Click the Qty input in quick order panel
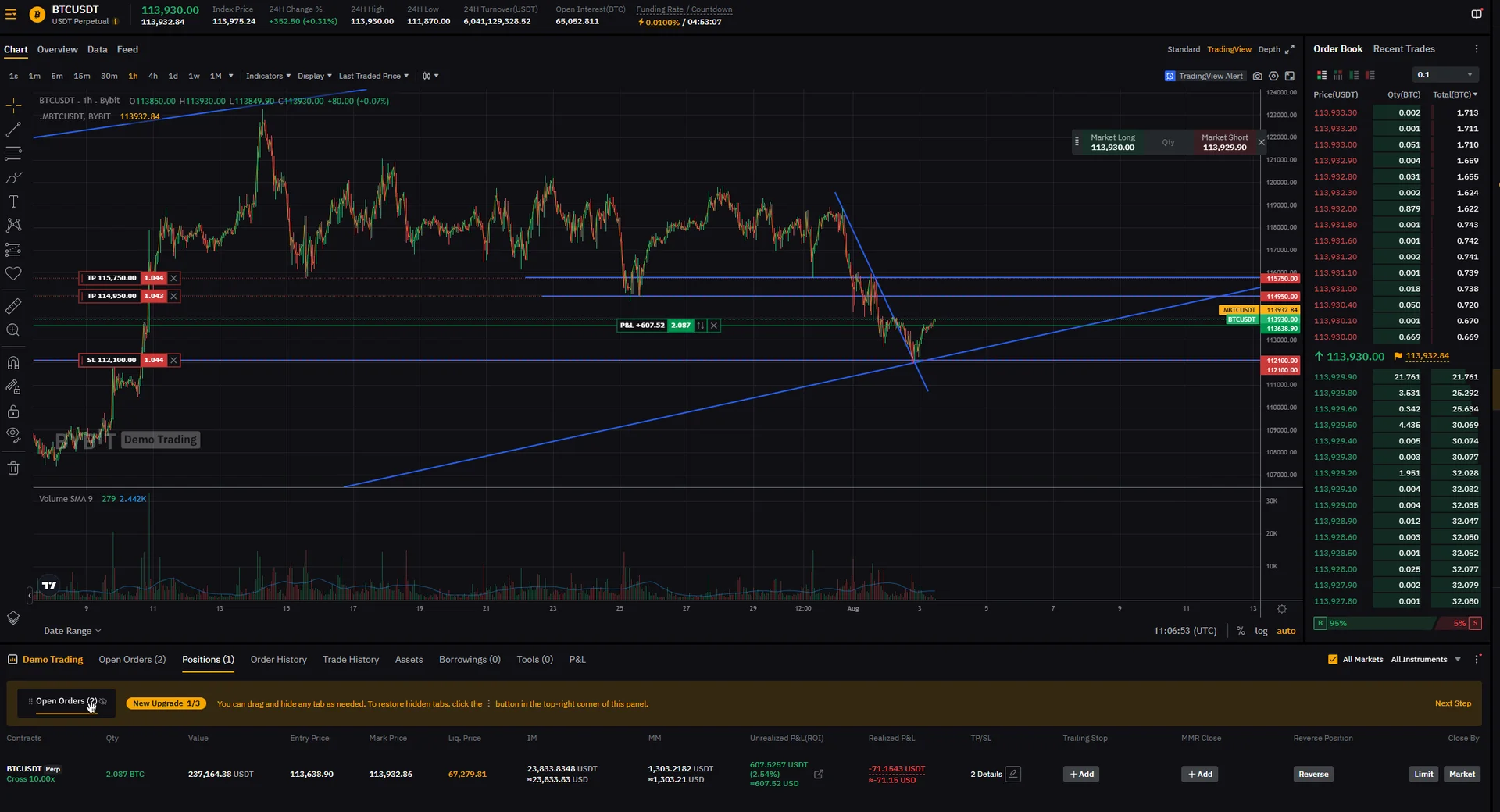Viewport: 1500px width, 812px height. click(x=1169, y=142)
